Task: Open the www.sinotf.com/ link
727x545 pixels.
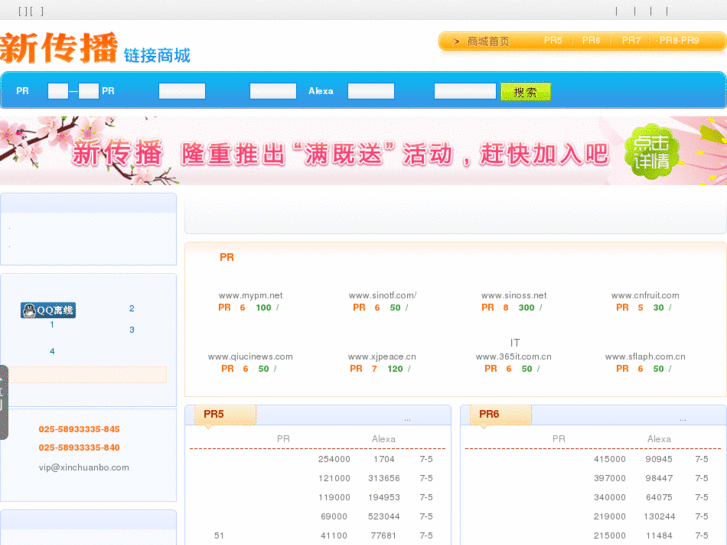Action: [383, 295]
